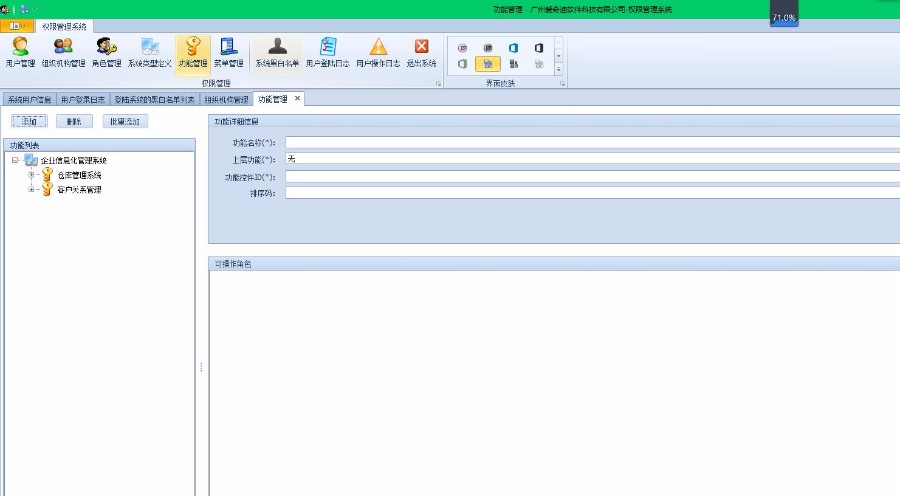This screenshot has width=900, height=496.
Task: Click the 71.0% indicator in title bar
Action: click(x=783, y=18)
